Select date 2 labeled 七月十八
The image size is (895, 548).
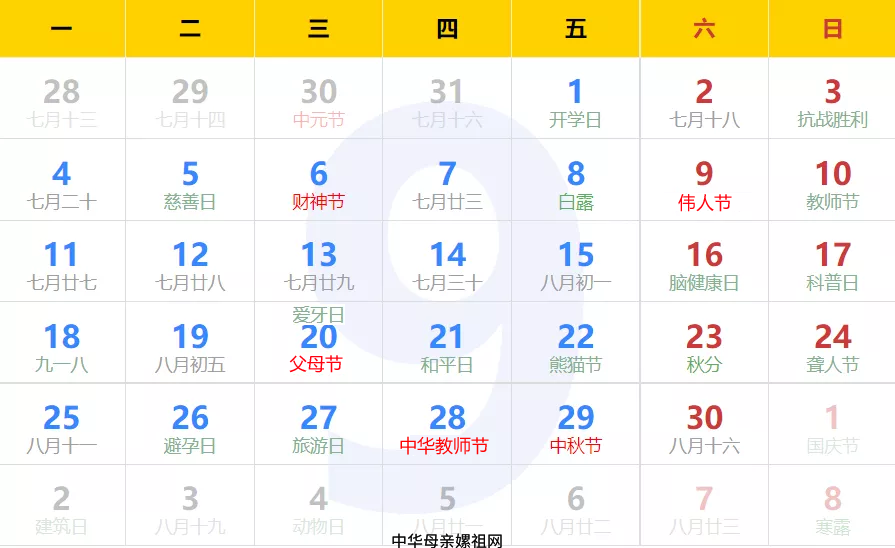tap(704, 98)
